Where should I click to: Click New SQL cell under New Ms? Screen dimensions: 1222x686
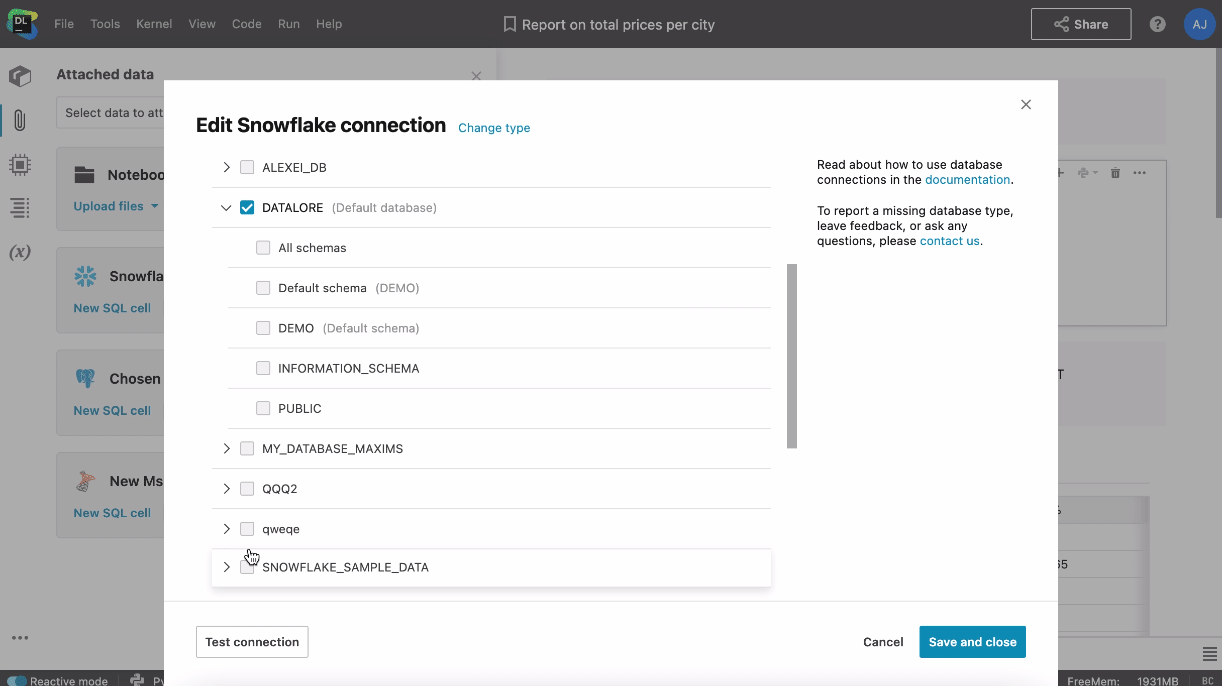[112, 513]
